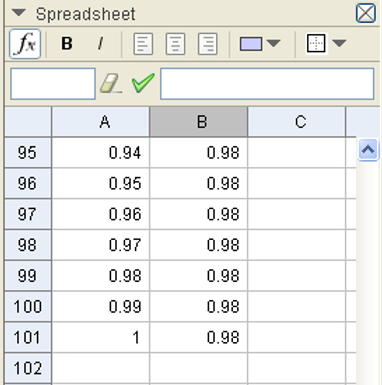The image size is (382, 385).
Task: Select row header 96
Action: (28, 183)
